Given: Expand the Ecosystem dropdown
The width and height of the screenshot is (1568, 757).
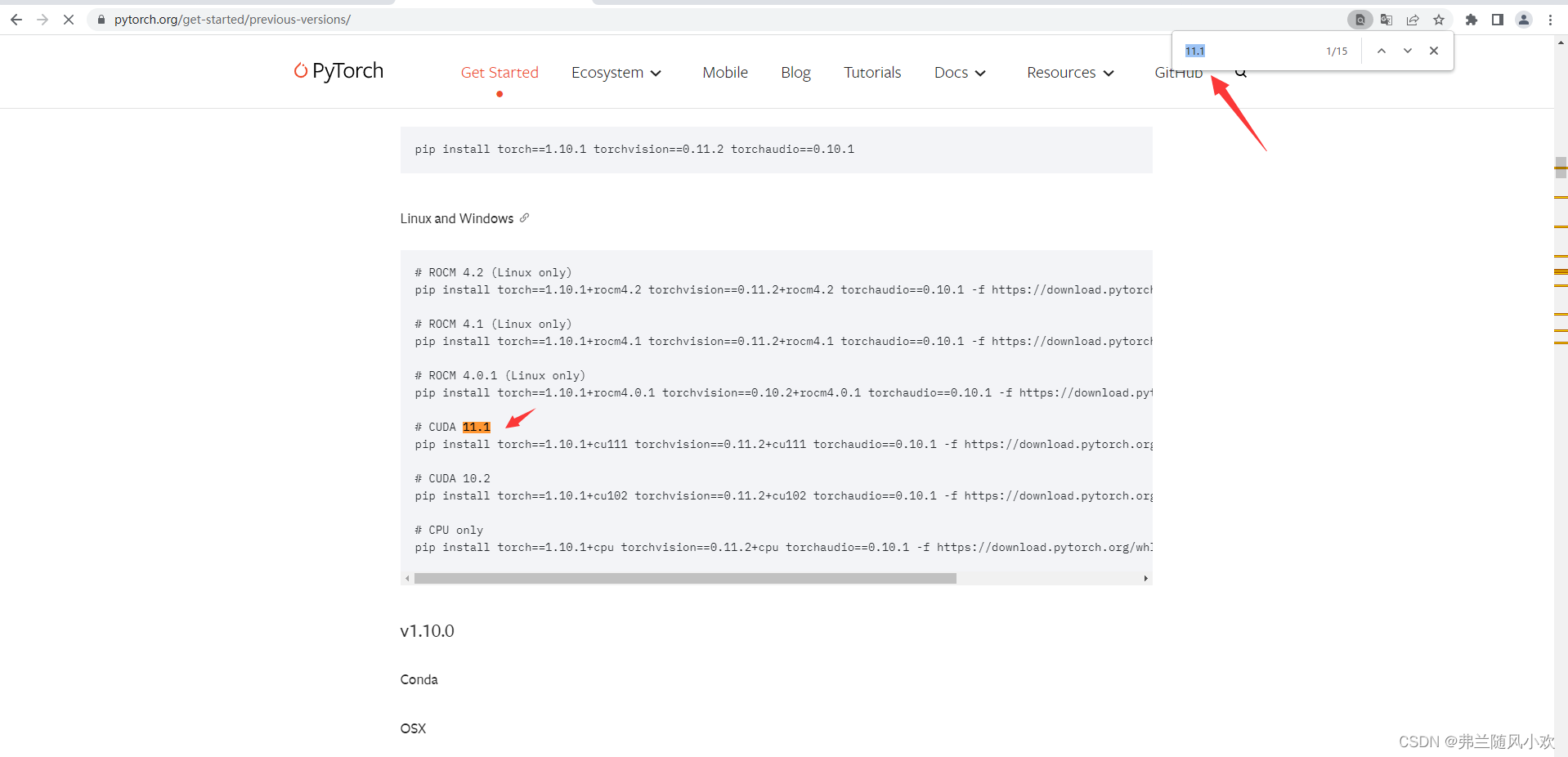Looking at the screenshot, I should (x=616, y=73).
